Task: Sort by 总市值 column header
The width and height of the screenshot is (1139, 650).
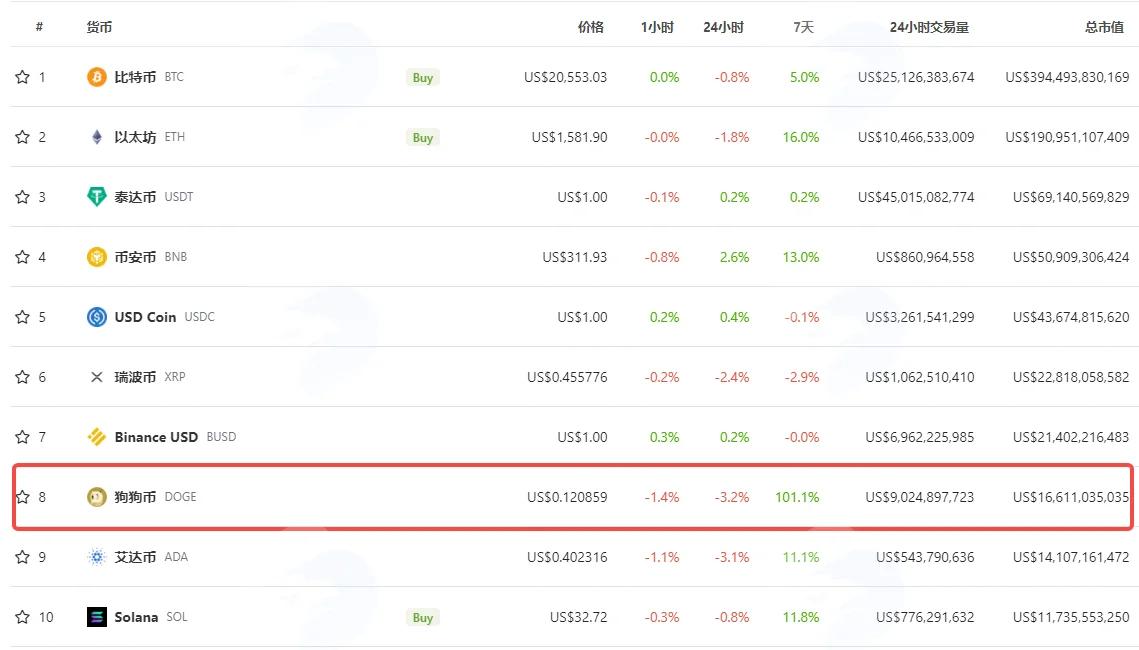Action: (1104, 27)
